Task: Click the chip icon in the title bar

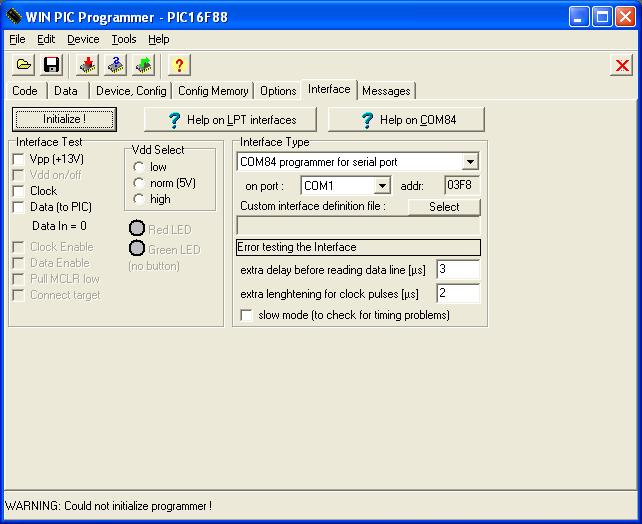Action: (x=14, y=16)
